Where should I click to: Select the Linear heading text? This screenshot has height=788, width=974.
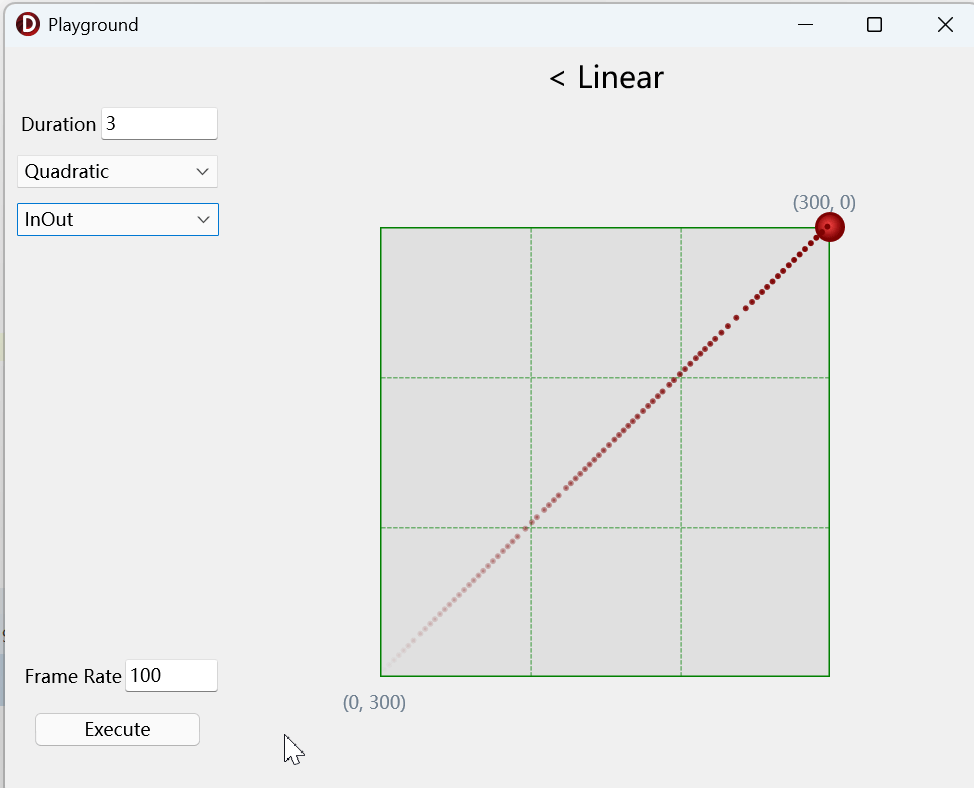[x=620, y=78]
